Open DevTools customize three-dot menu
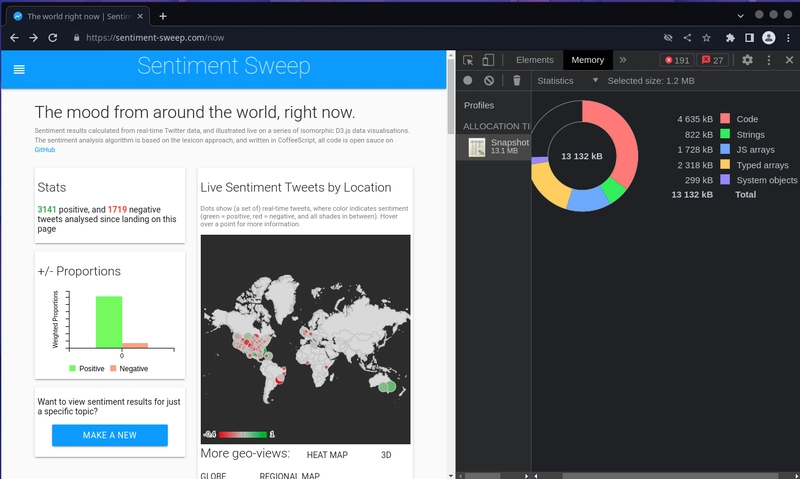Image resolution: width=800 pixels, height=479 pixels. pyautogui.click(x=769, y=60)
